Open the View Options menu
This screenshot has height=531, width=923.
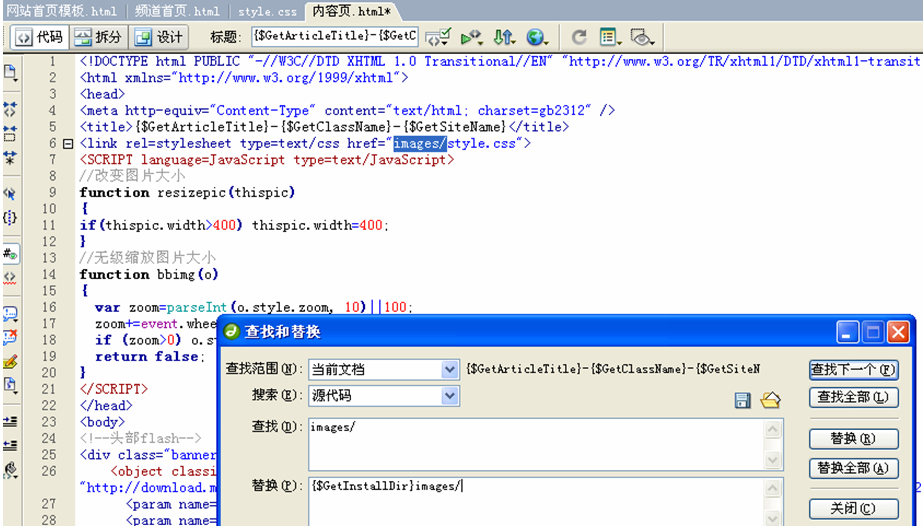click(610, 37)
